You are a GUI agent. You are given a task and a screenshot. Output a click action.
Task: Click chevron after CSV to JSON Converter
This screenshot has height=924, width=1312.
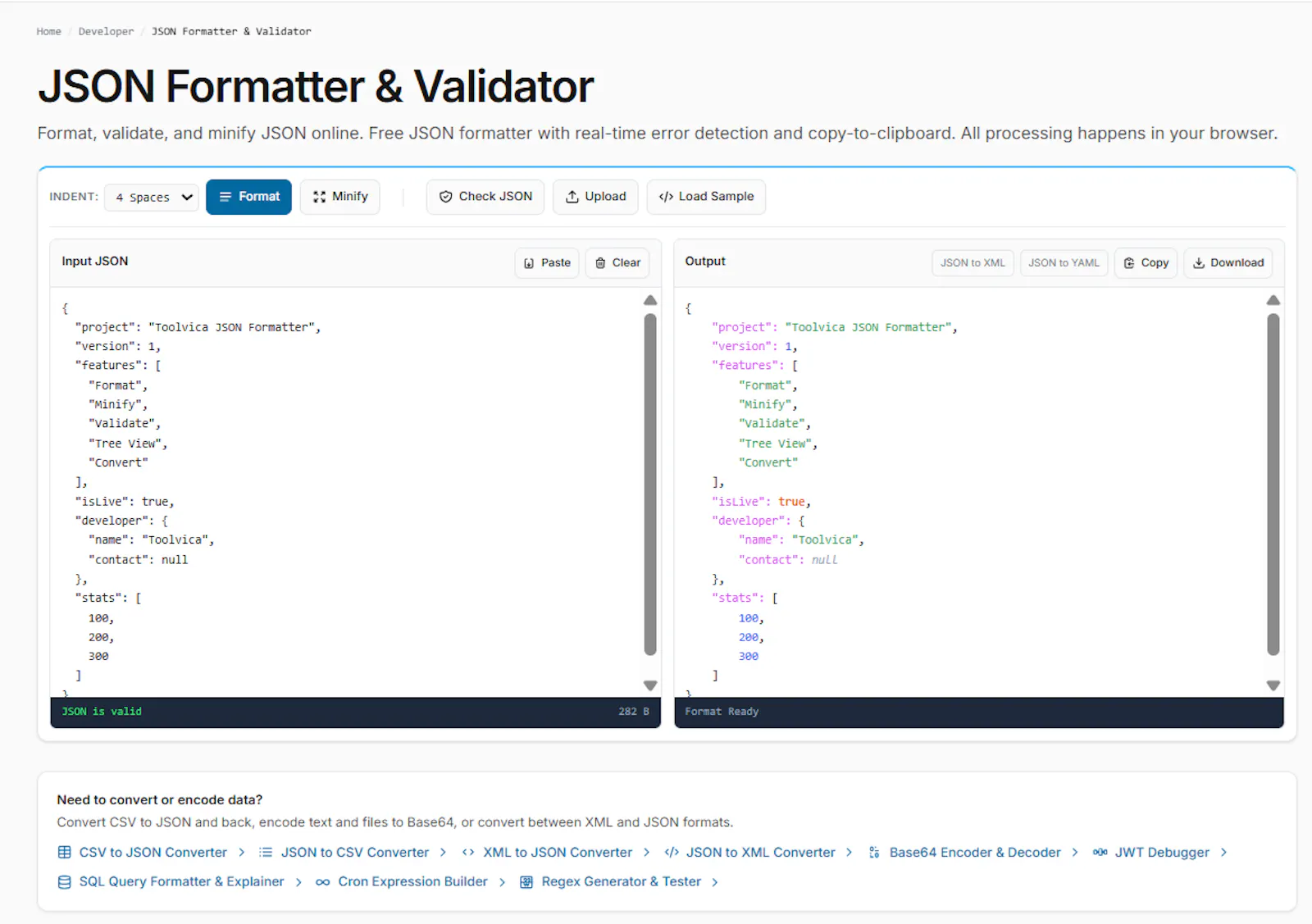(x=241, y=853)
